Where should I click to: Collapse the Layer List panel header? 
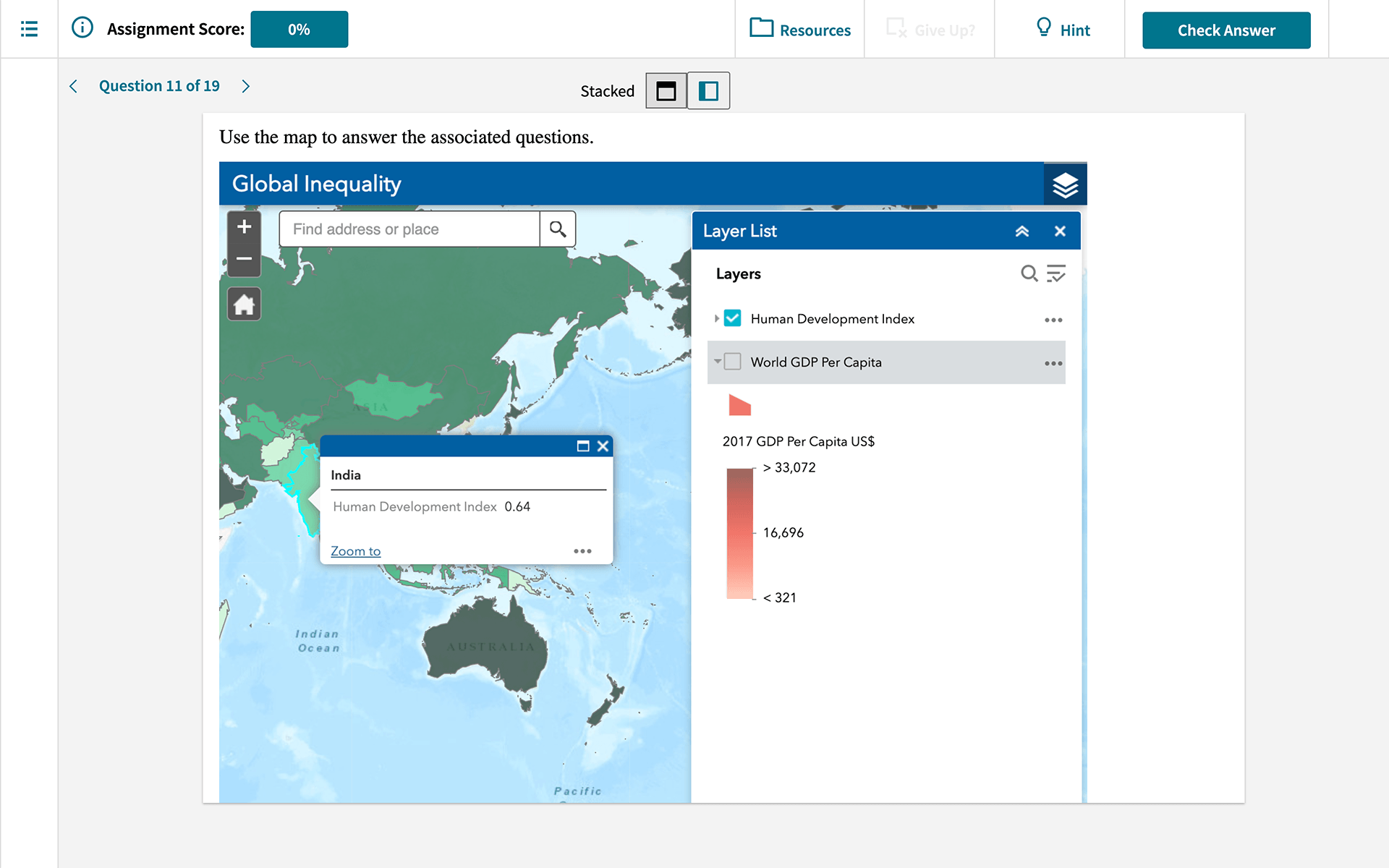(x=1022, y=231)
